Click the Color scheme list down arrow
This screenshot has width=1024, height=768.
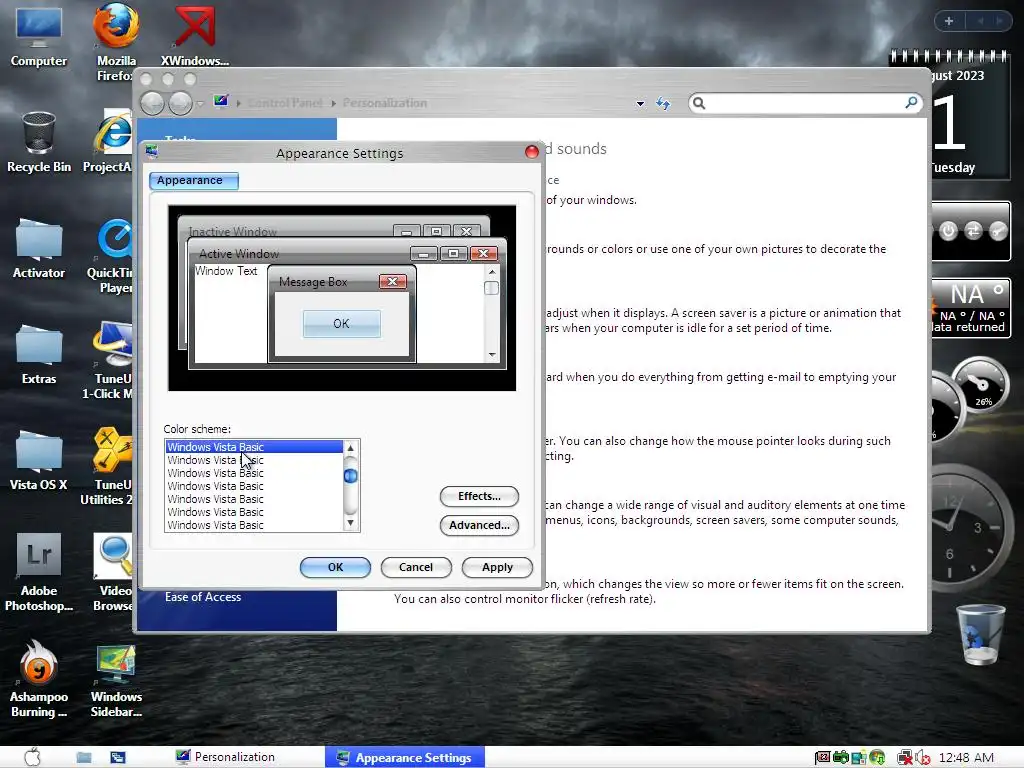tap(351, 522)
